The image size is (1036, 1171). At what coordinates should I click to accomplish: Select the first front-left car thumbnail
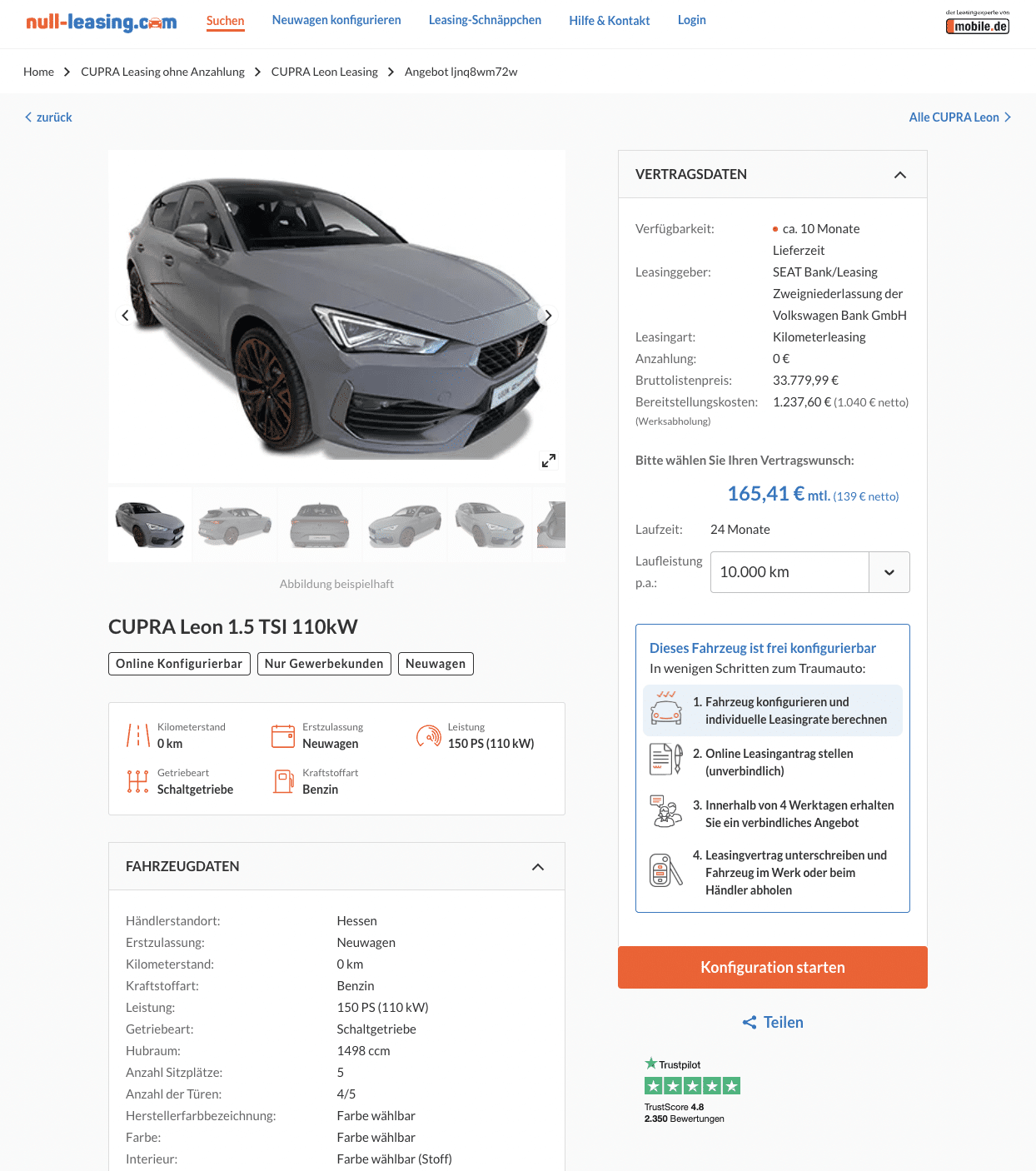(x=150, y=525)
